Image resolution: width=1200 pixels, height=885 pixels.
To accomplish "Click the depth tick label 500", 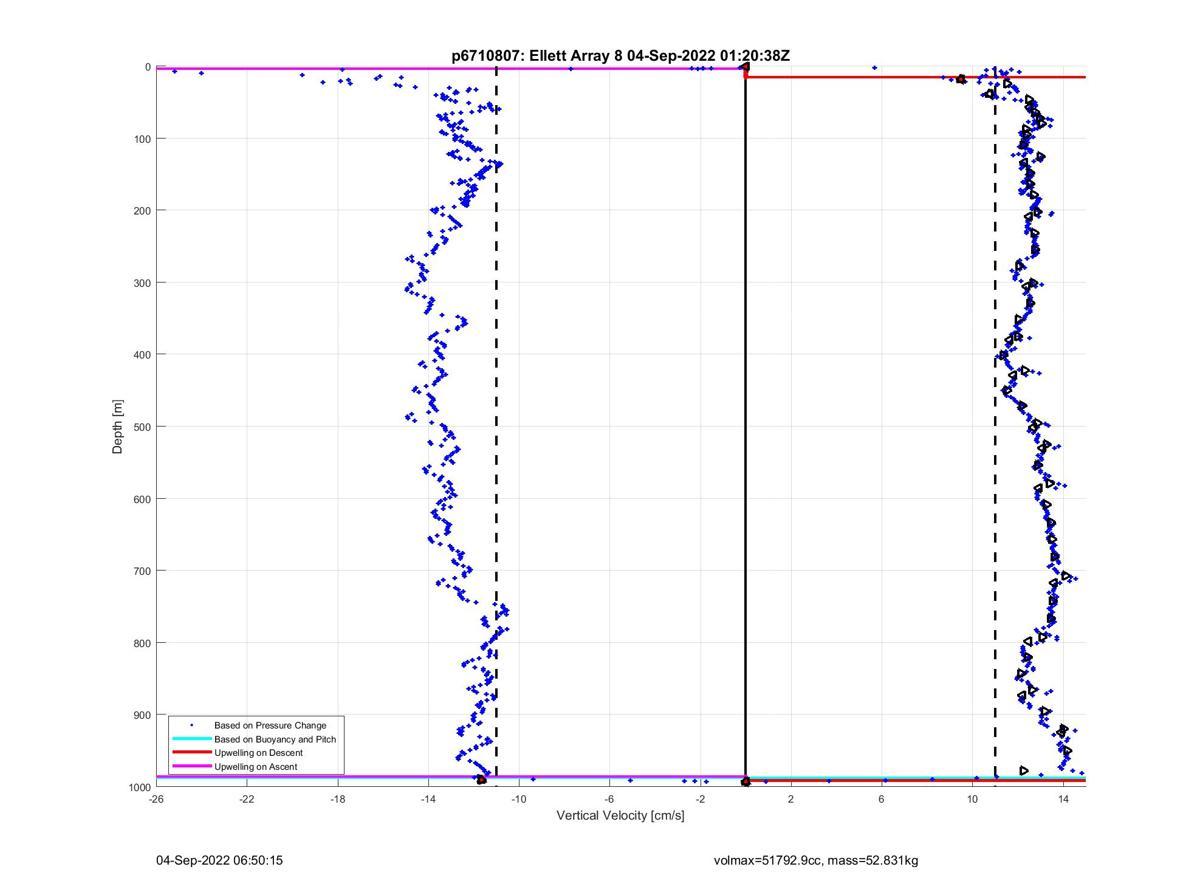I will pyautogui.click(x=142, y=427).
